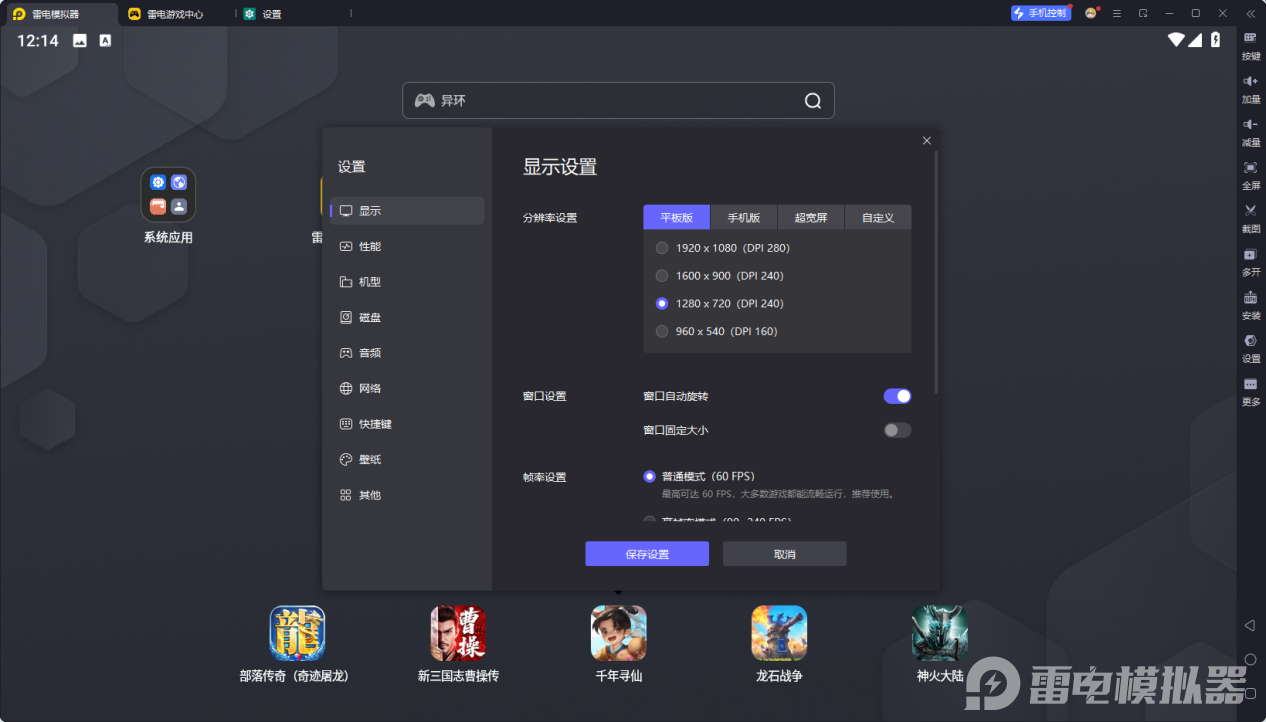Take a screenshot with 截图 scissors icon
This screenshot has height=722, width=1266.
(x=1250, y=210)
